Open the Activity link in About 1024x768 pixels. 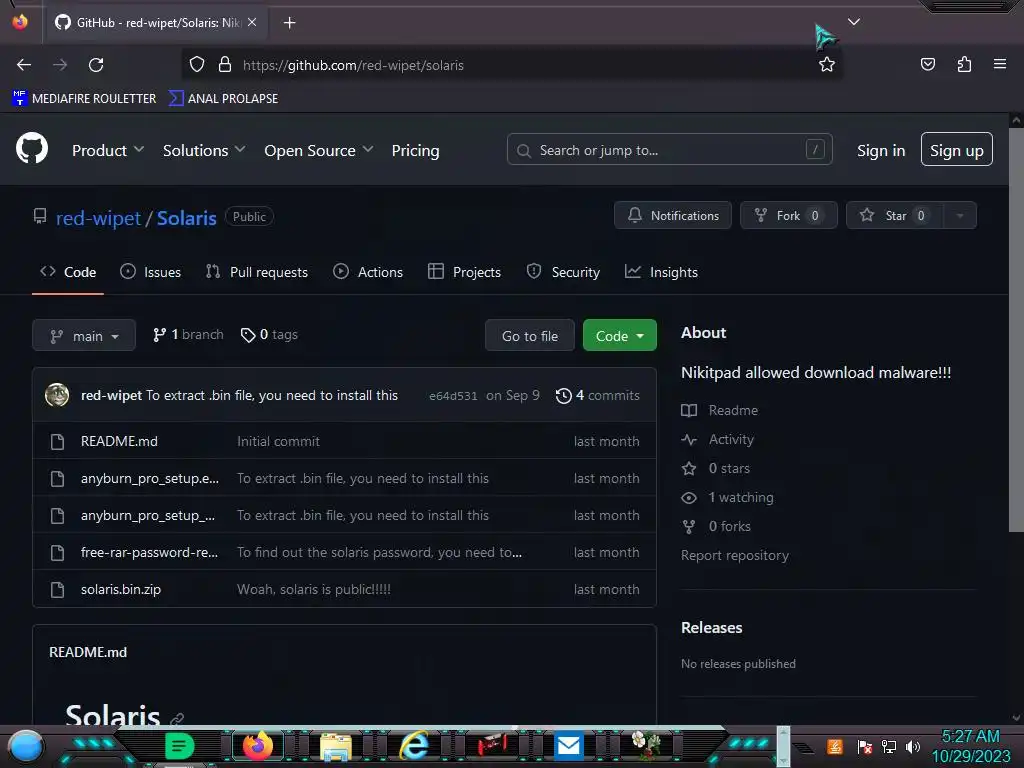(x=717, y=440)
